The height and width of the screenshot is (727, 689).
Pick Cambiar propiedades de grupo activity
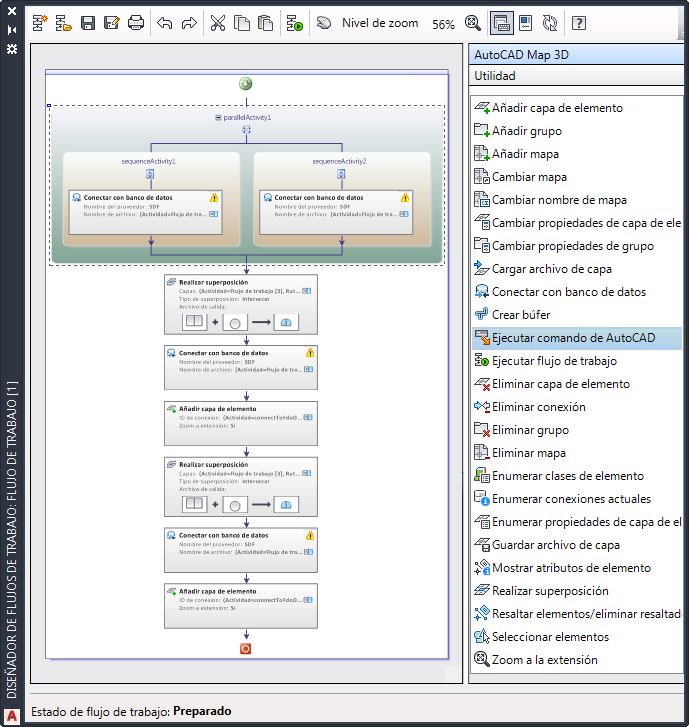click(x=577, y=246)
